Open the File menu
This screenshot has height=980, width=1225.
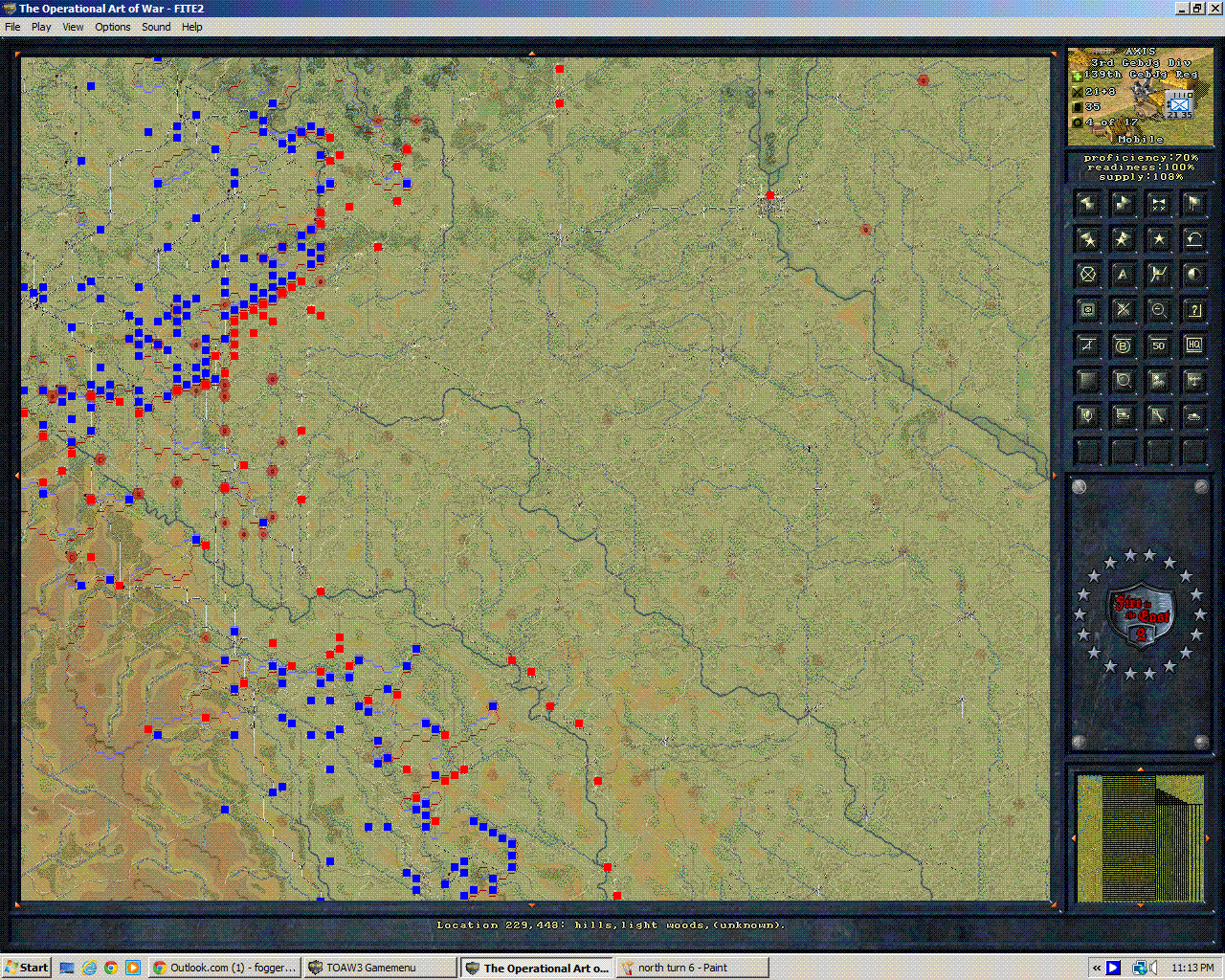(12, 27)
